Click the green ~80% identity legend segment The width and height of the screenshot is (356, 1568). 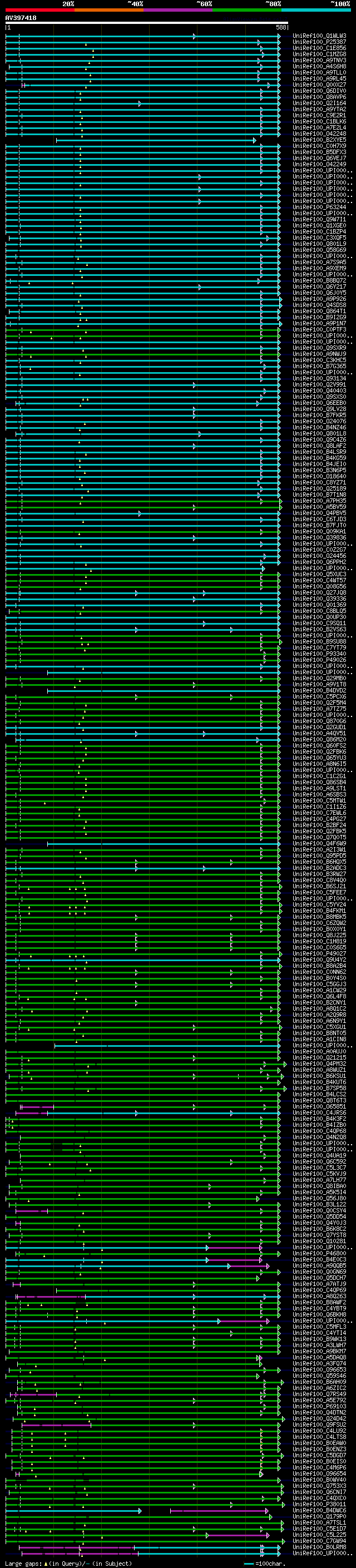[x=246, y=10]
